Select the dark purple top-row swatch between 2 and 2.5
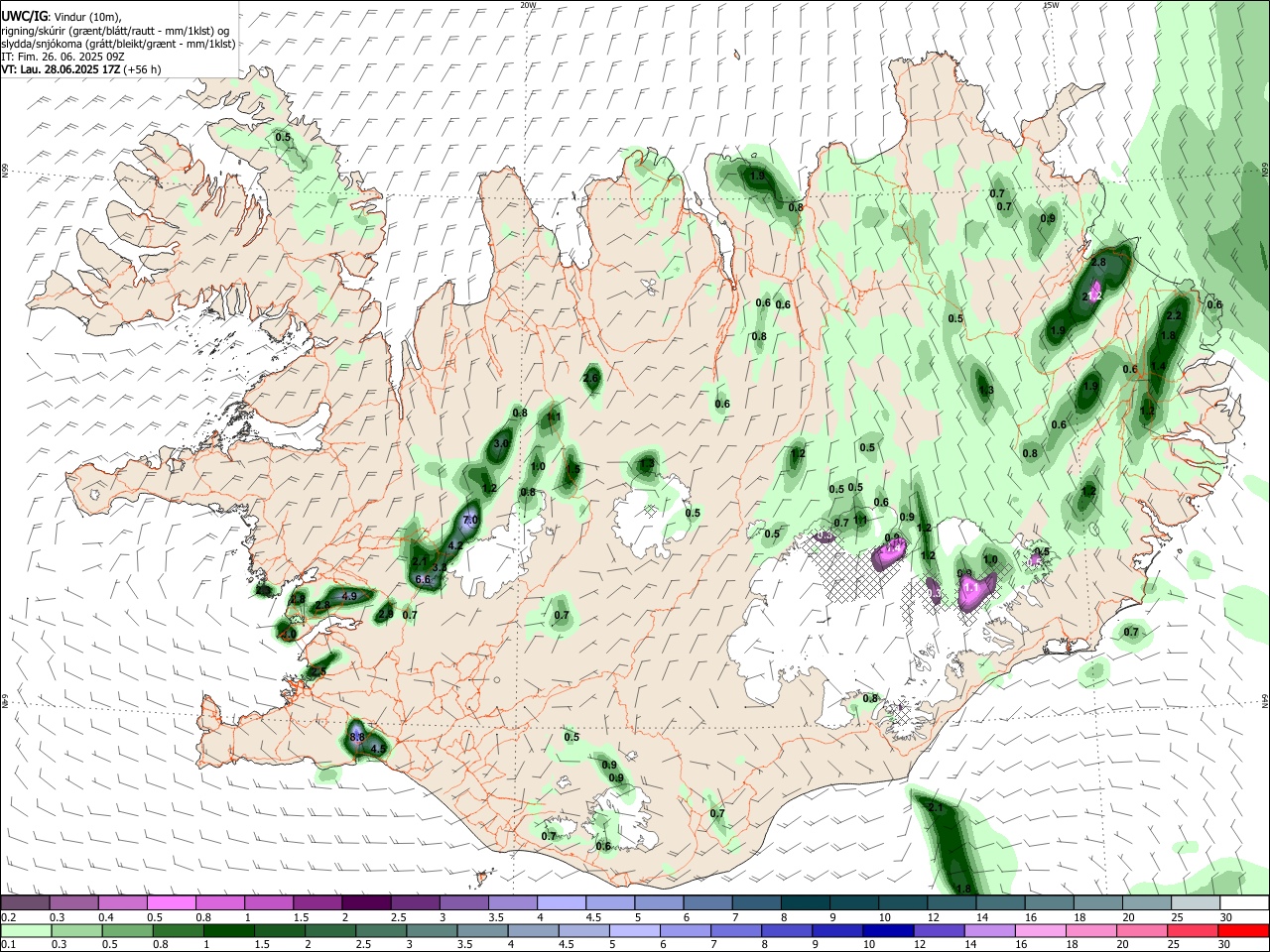This screenshot has height=952, width=1270. pos(366,903)
